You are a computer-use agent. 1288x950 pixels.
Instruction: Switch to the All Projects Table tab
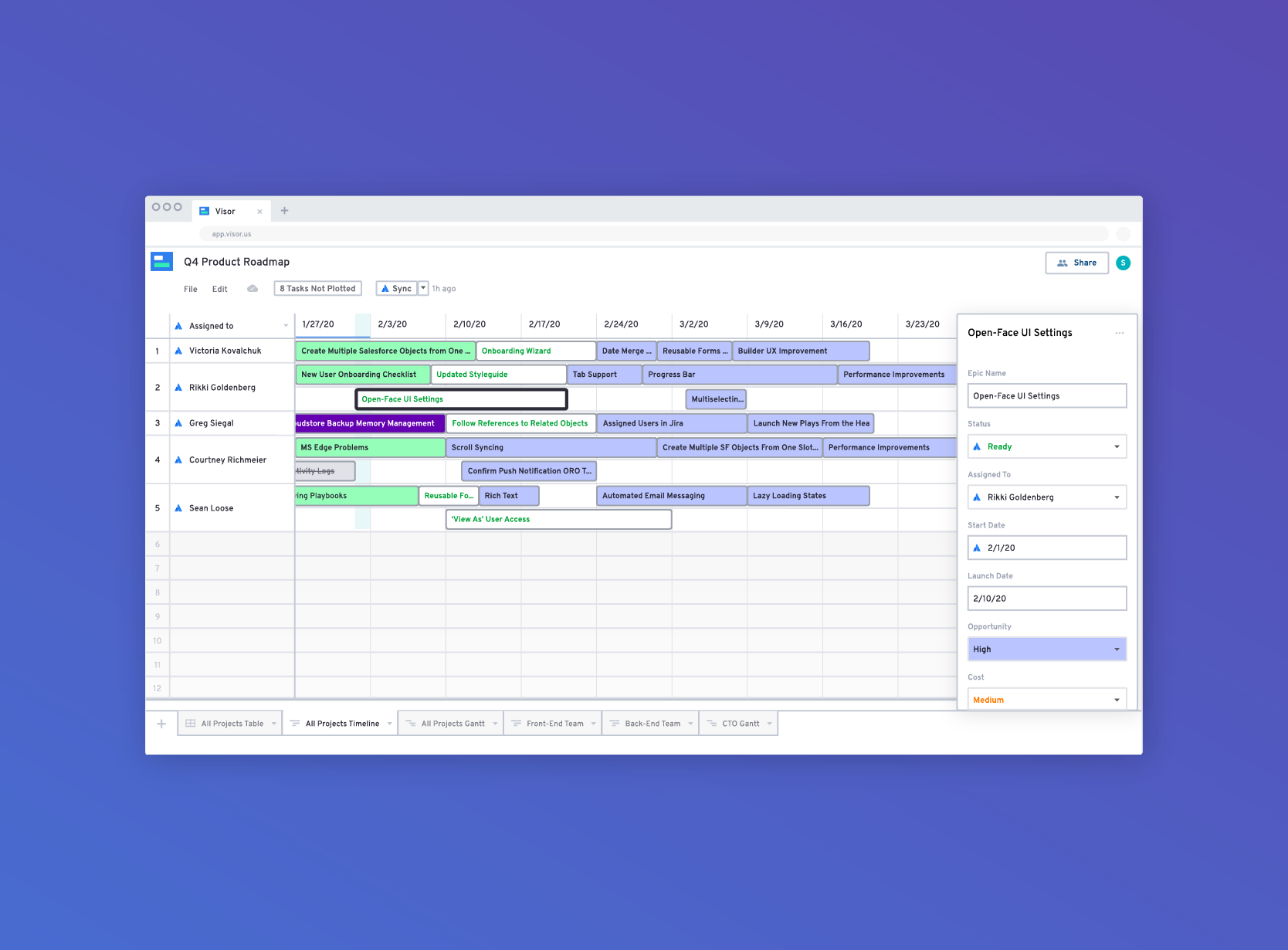pyautogui.click(x=229, y=724)
